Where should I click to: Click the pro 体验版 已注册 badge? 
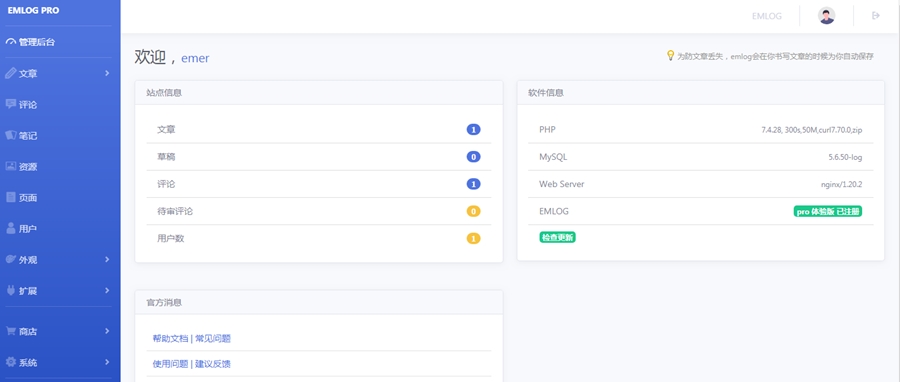point(828,212)
